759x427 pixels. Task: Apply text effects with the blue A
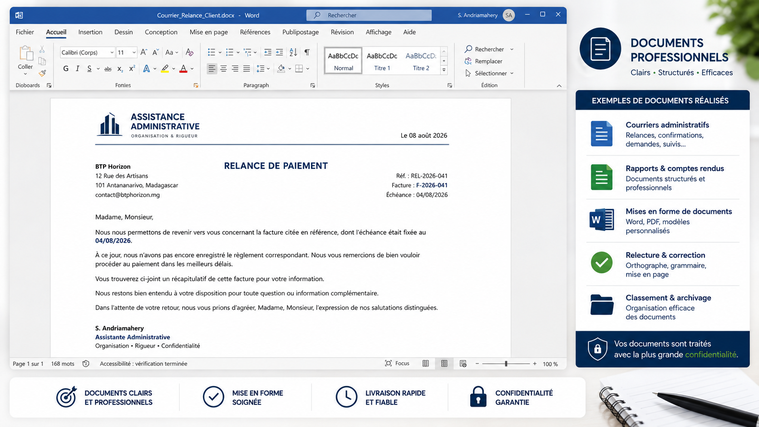(x=146, y=69)
